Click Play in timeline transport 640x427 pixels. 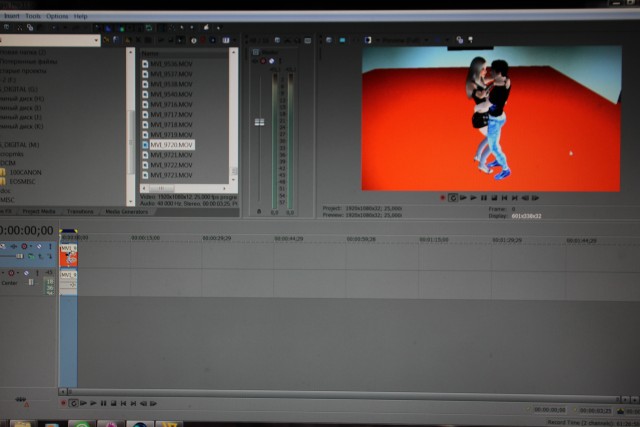coord(93,403)
